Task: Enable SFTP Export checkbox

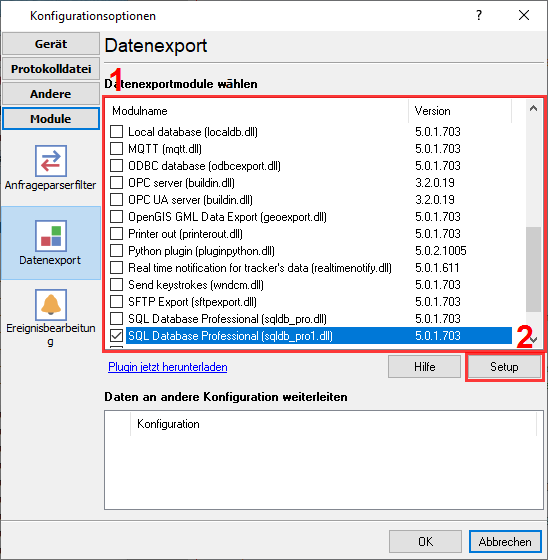Action: (x=116, y=302)
